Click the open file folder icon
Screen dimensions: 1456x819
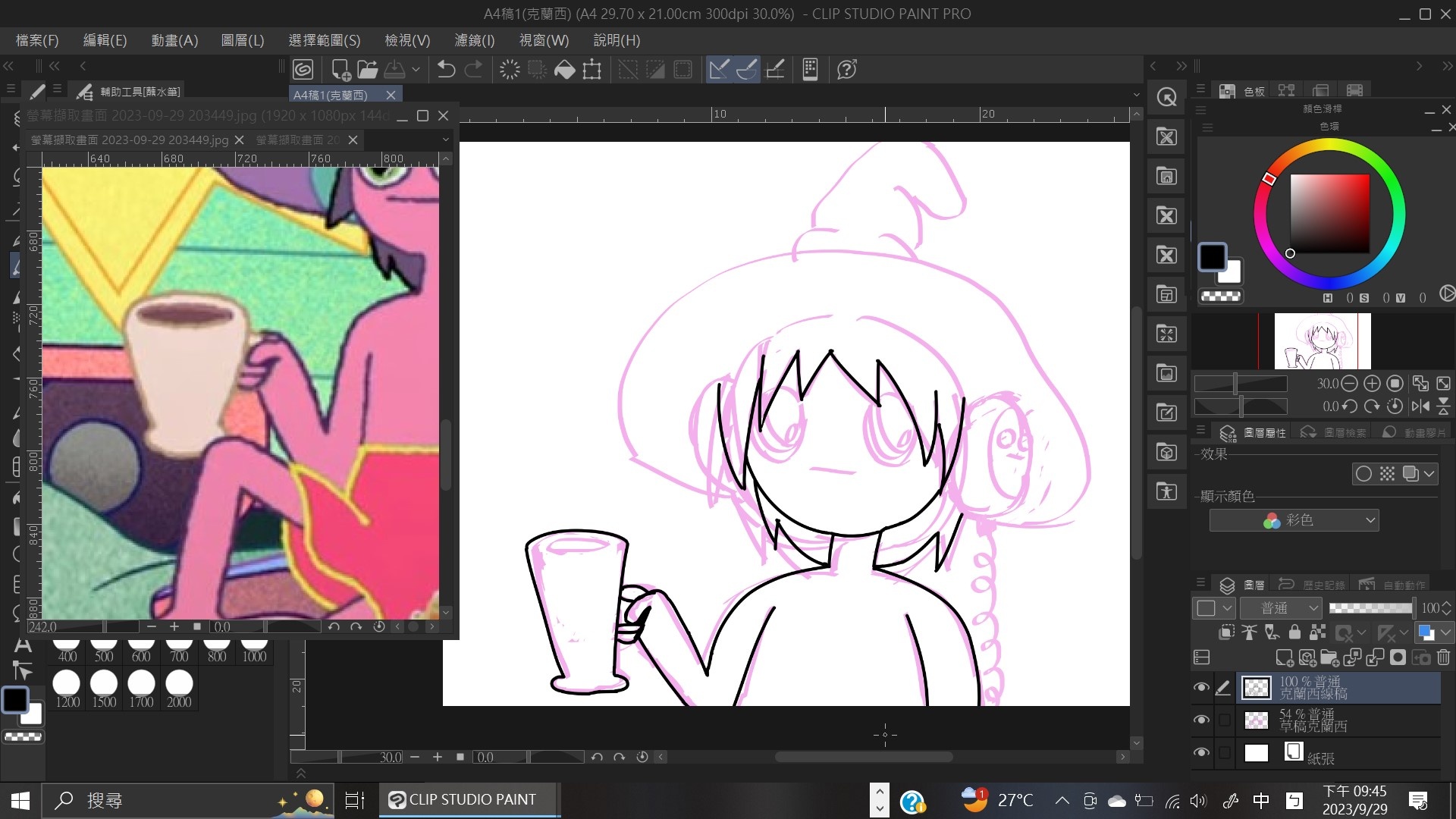click(x=368, y=70)
